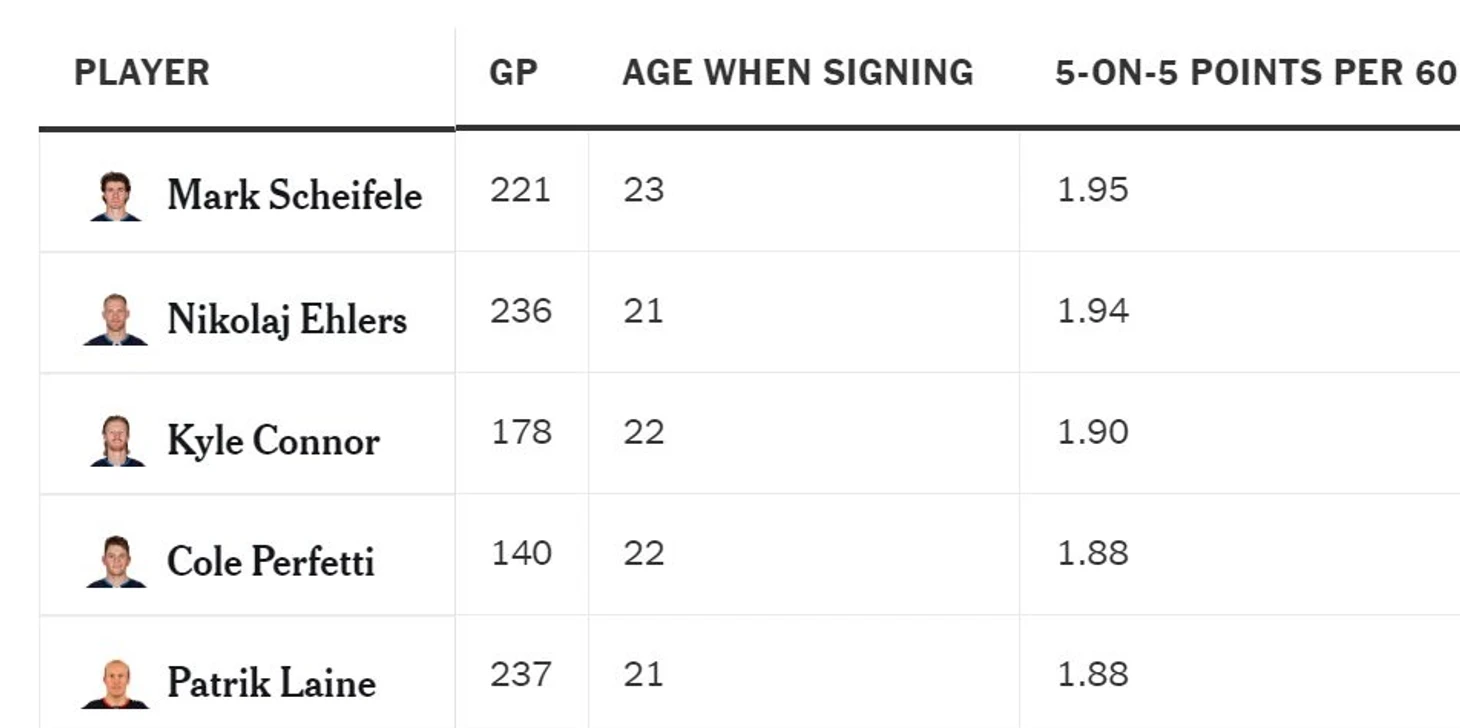Select Kyle Connor player name
The height and width of the screenshot is (728, 1460).
[x=273, y=441]
